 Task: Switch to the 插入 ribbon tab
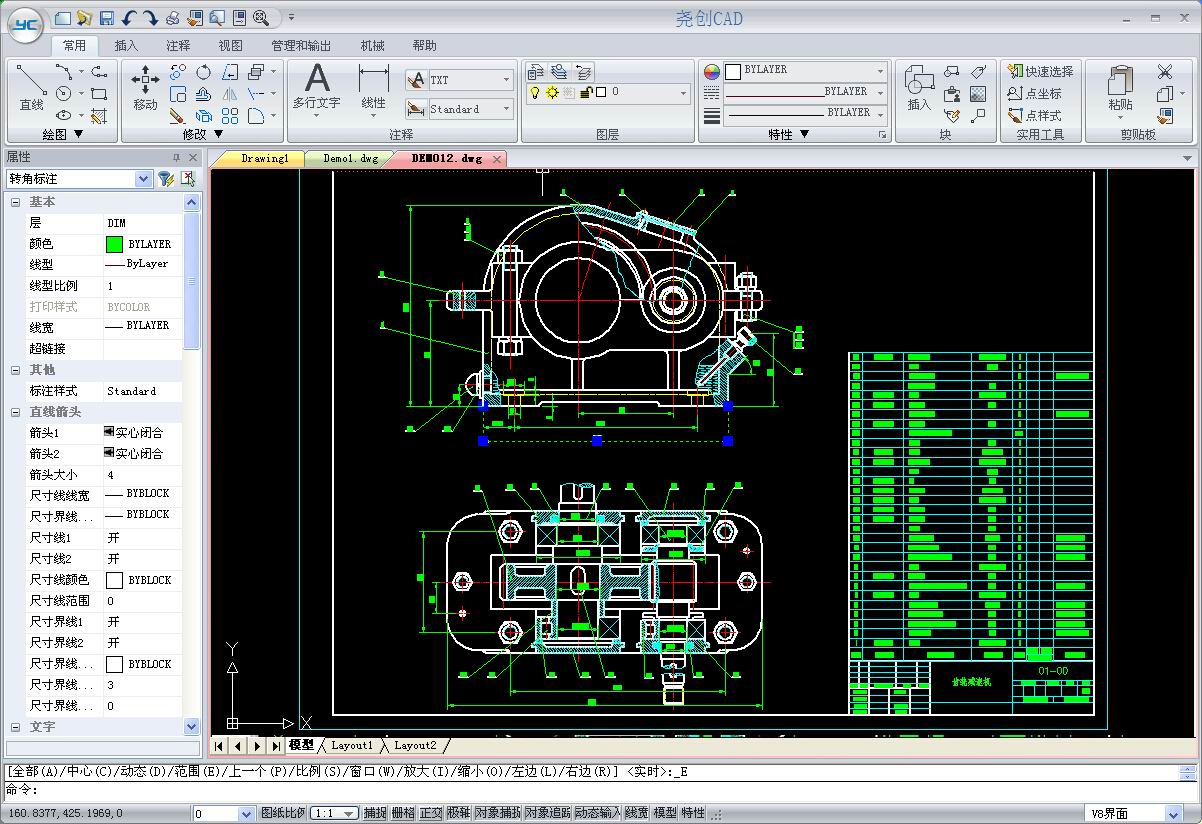[x=127, y=45]
